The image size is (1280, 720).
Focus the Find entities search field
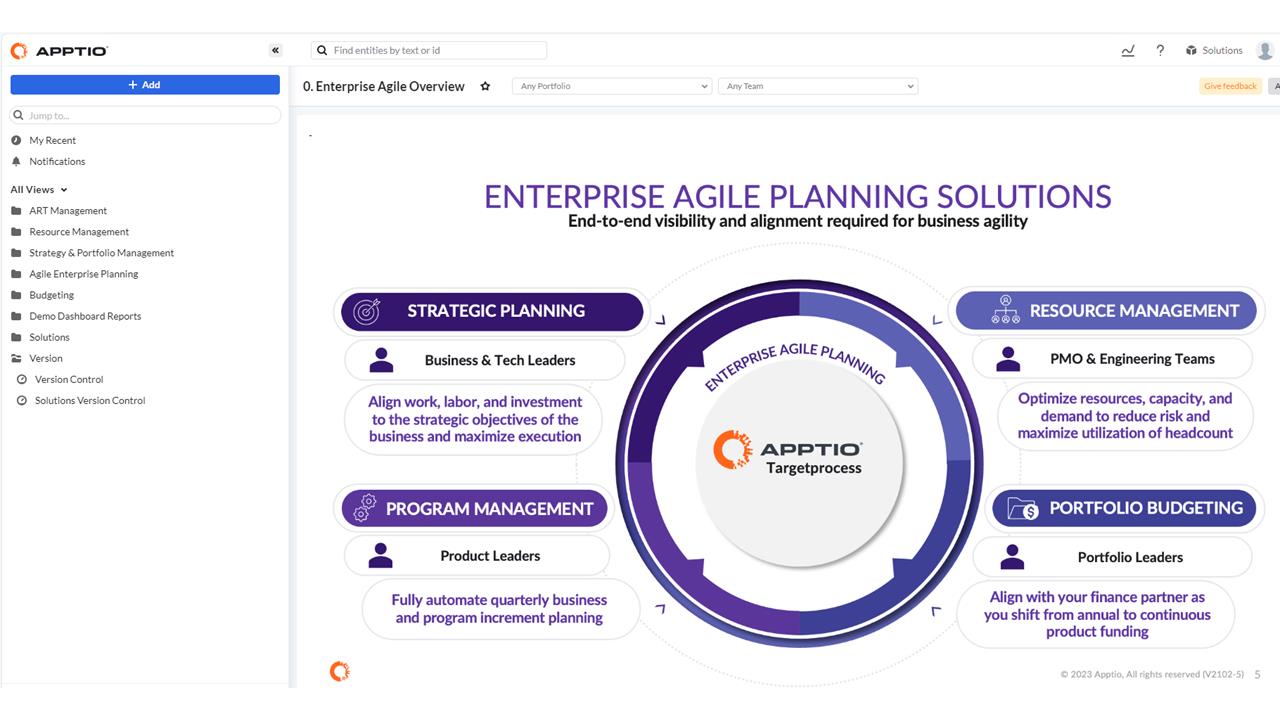click(429, 50)
